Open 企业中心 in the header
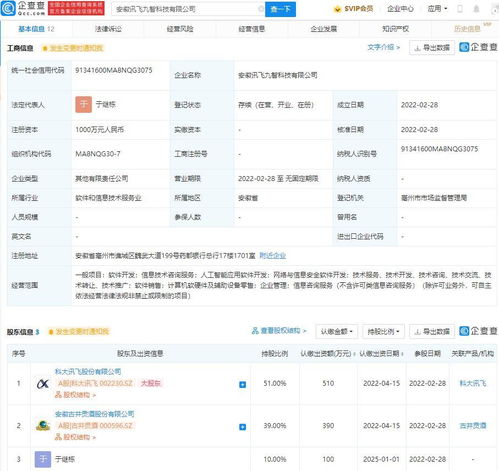The height and width of the screenshot is (471, 499). click(x=400, y=9)
